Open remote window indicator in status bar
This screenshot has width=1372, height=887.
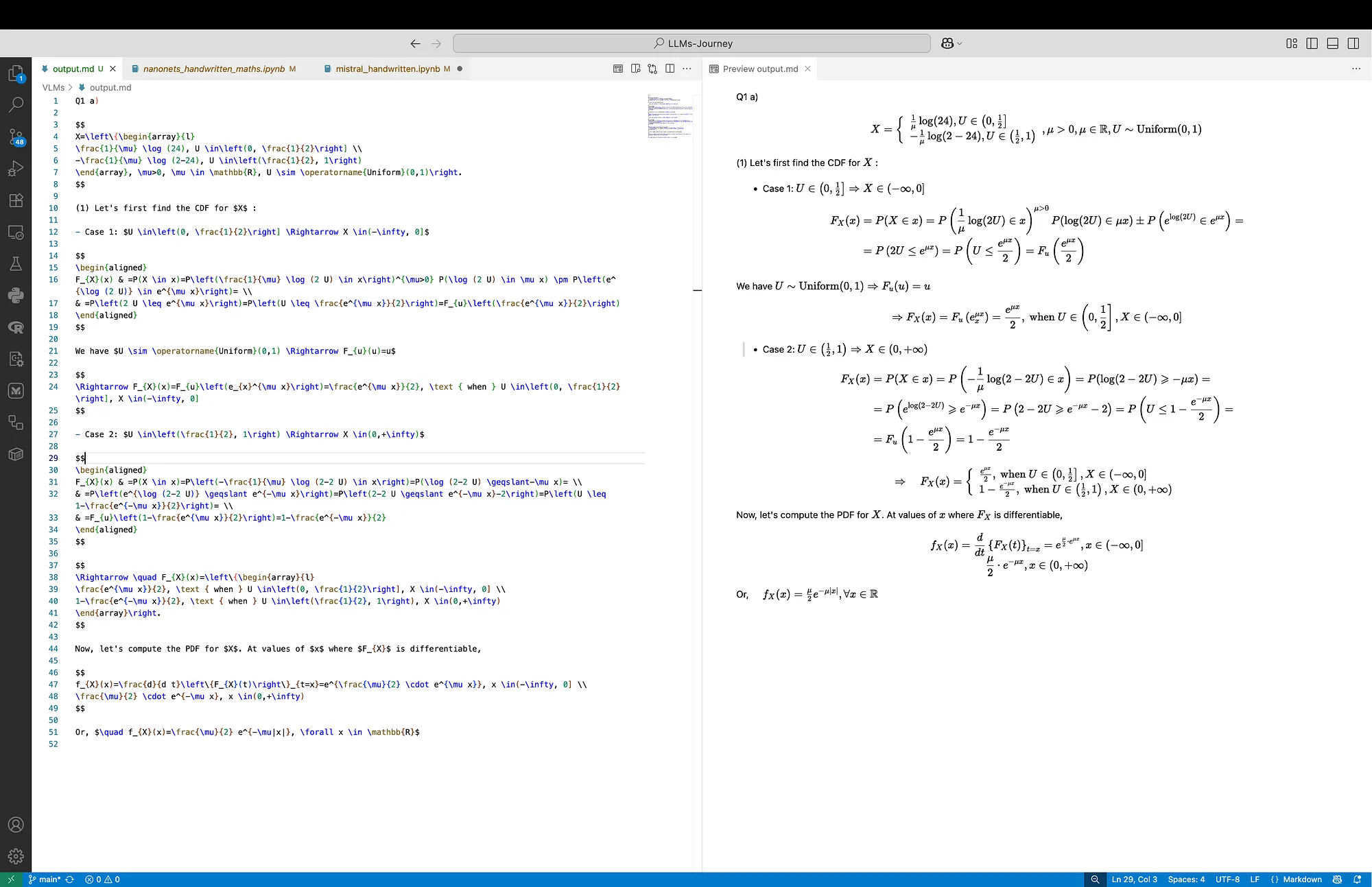[10, 879]
